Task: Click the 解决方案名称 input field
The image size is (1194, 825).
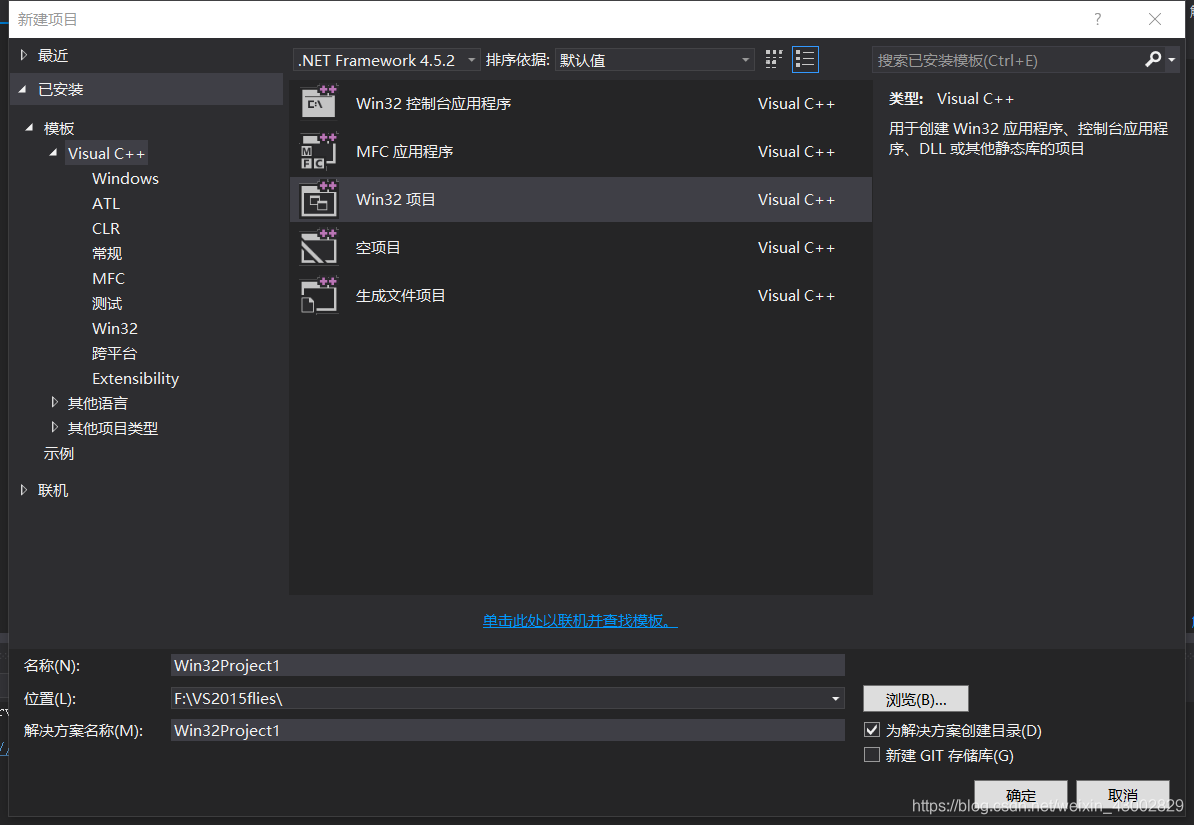Action: [x=508, y=731]
